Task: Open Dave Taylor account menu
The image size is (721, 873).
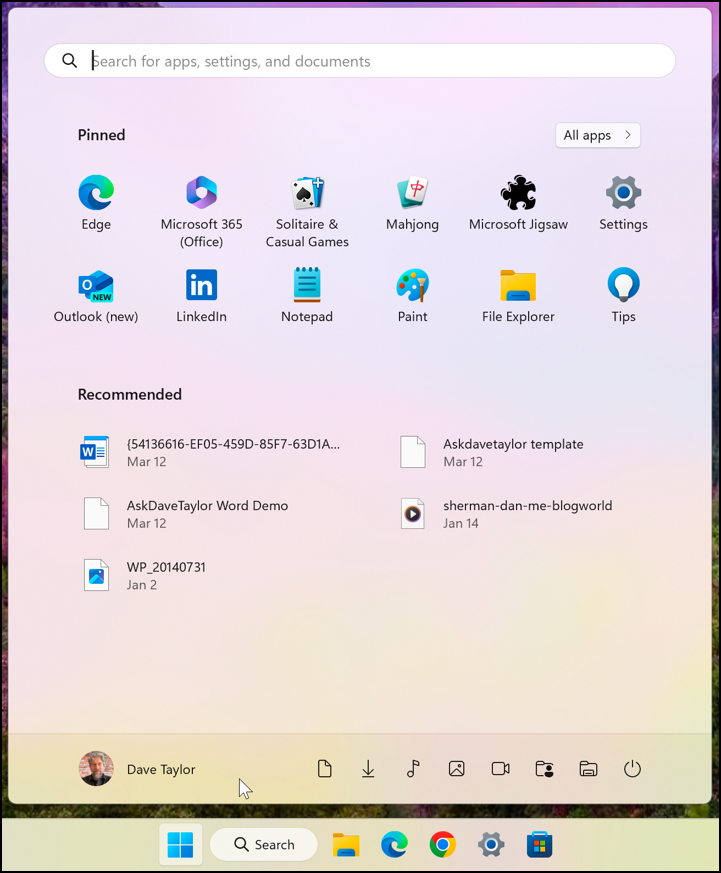Action: click(138, 769)
